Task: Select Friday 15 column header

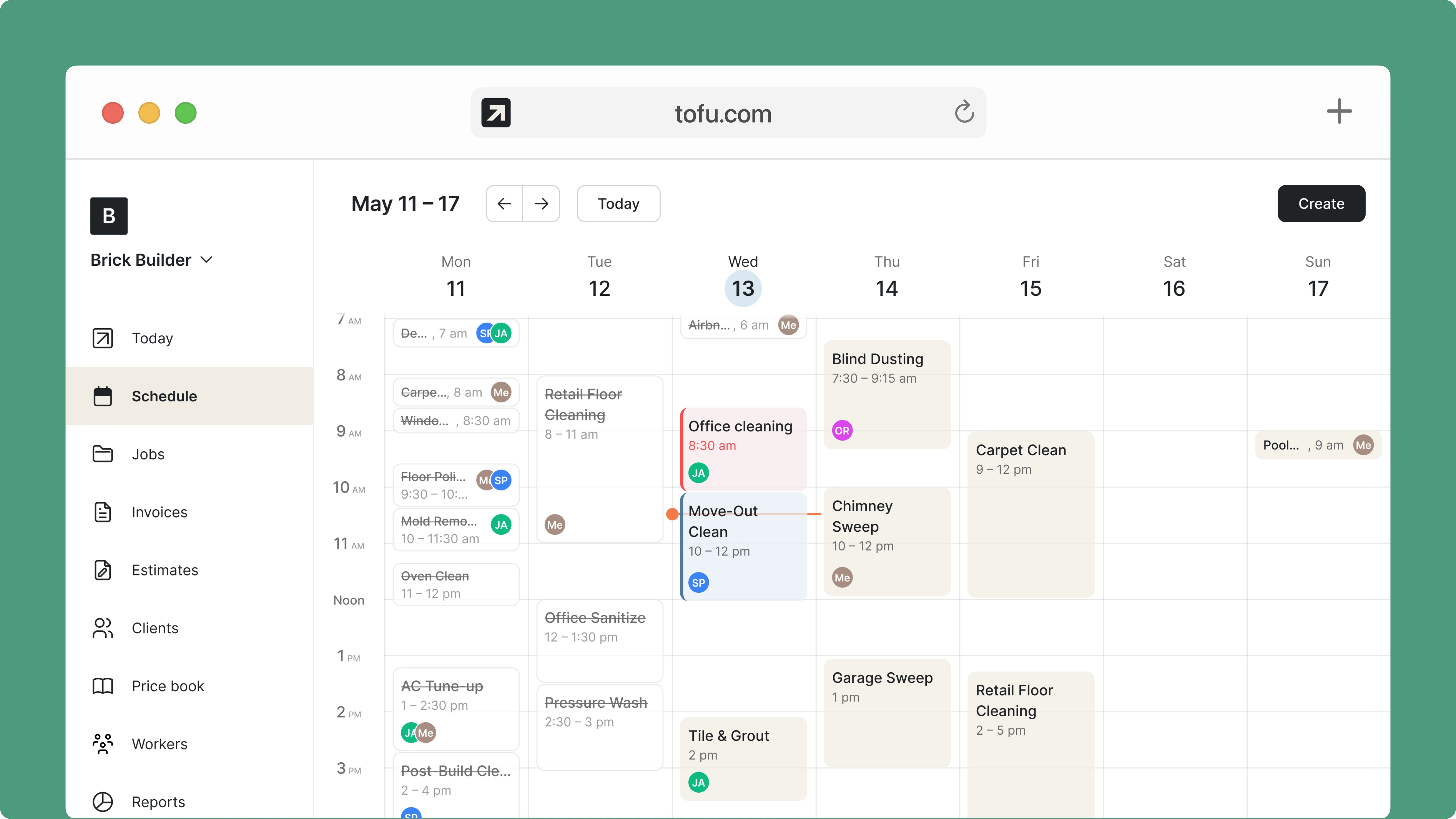Action: click(x=1030, y=277)
